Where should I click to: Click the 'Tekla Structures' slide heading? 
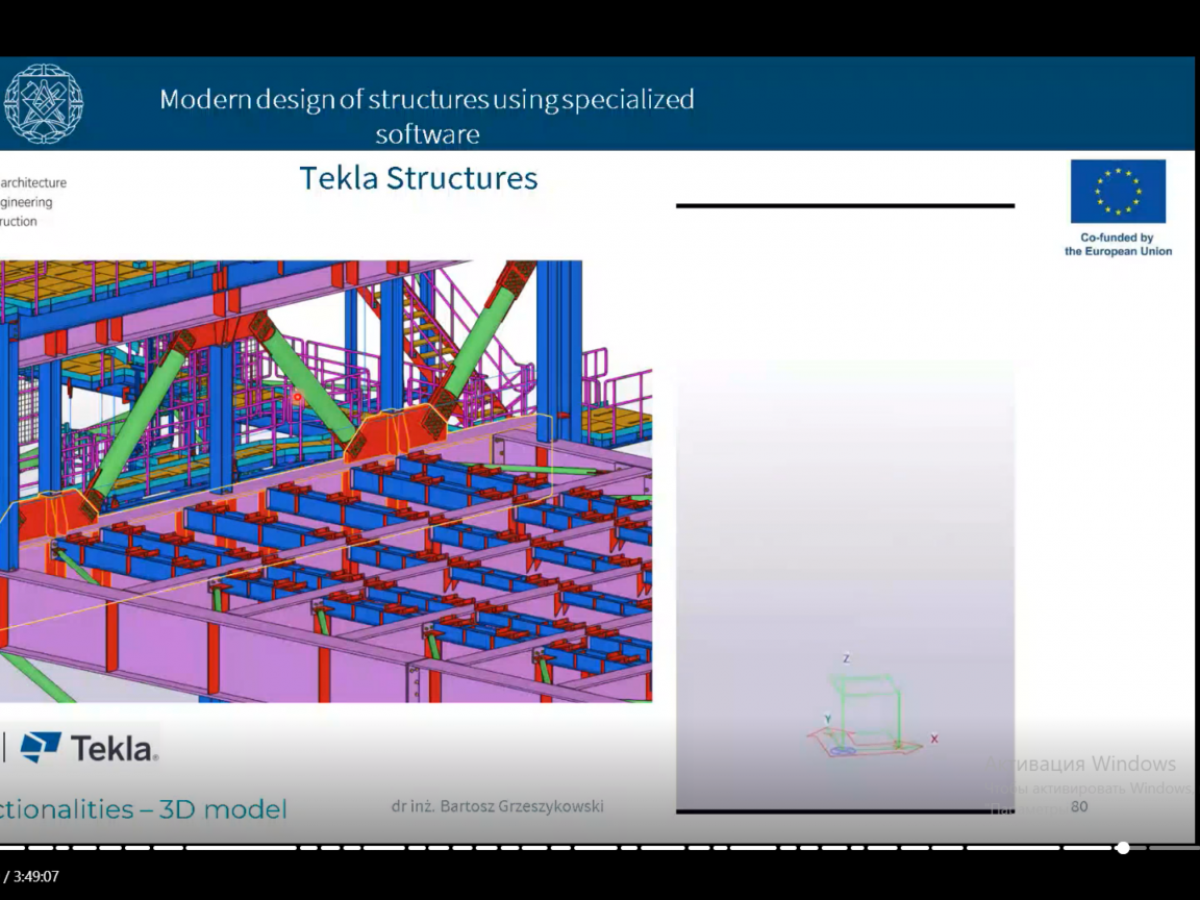tap(418, 178)
